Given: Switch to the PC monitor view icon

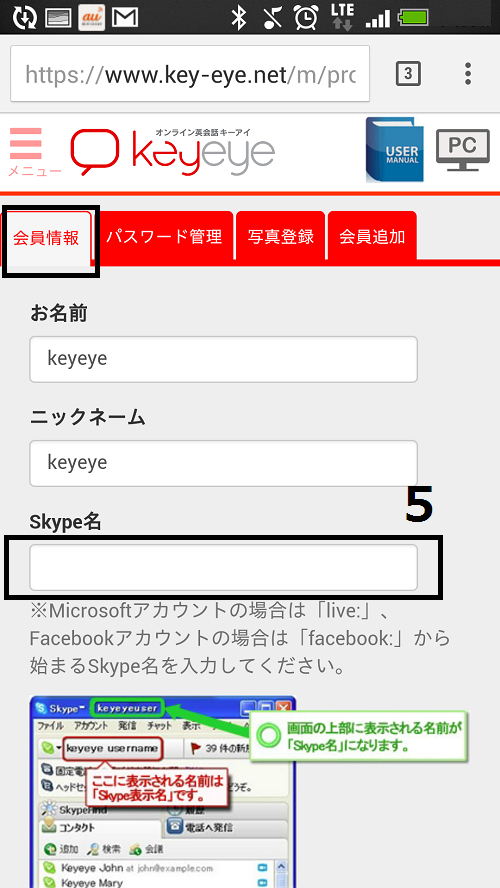Looking at the screenshot, I should pos(463,150).
